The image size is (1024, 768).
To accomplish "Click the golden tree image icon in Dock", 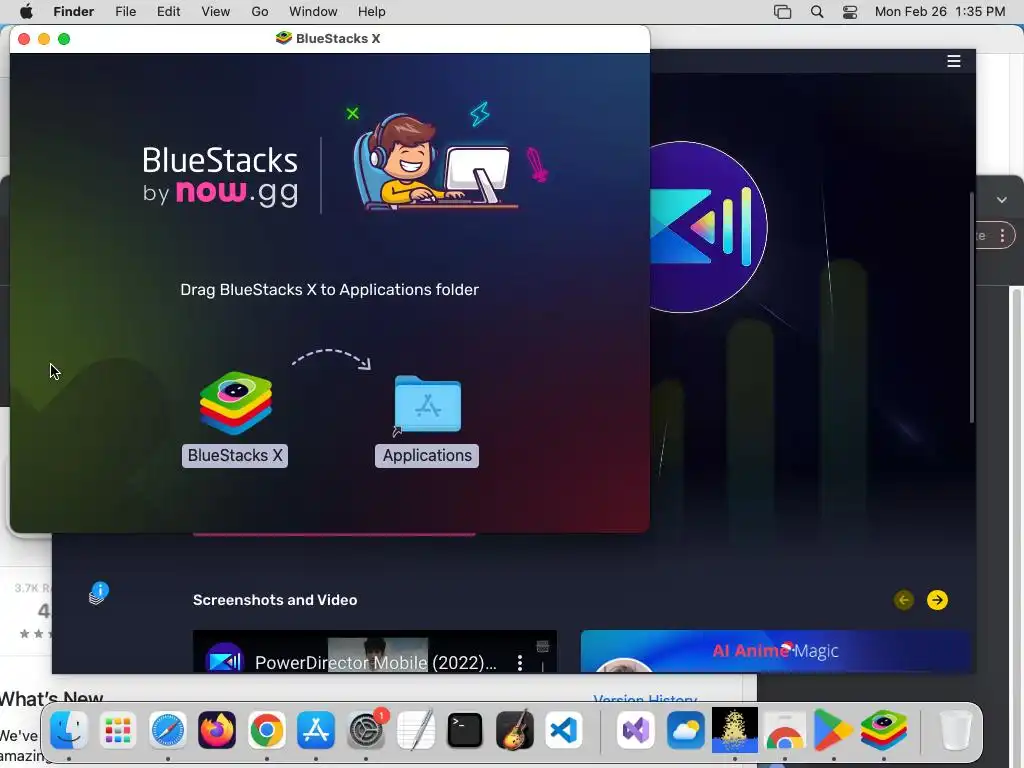I will pyautogui.click(x=735, y=730).
